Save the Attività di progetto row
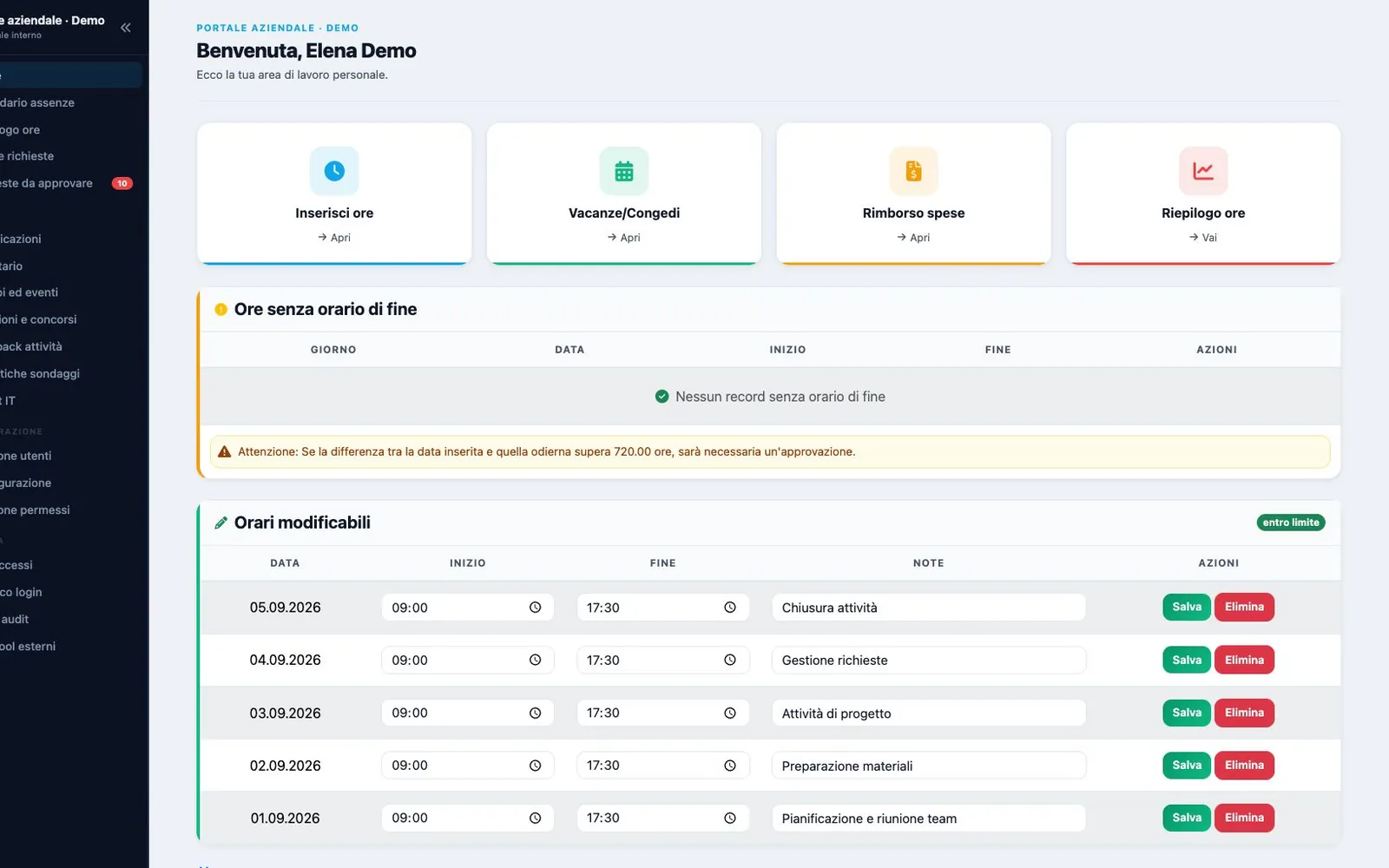The height and width of the screenshot is (868, 1389). pos(1187,713)
